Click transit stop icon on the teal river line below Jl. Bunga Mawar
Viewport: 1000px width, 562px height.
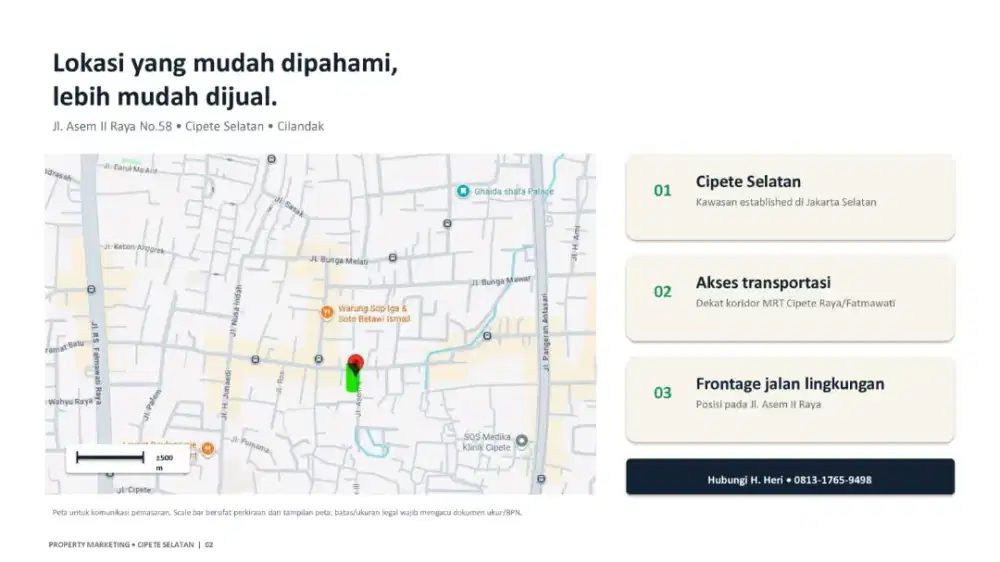click(x=487, y=336)
